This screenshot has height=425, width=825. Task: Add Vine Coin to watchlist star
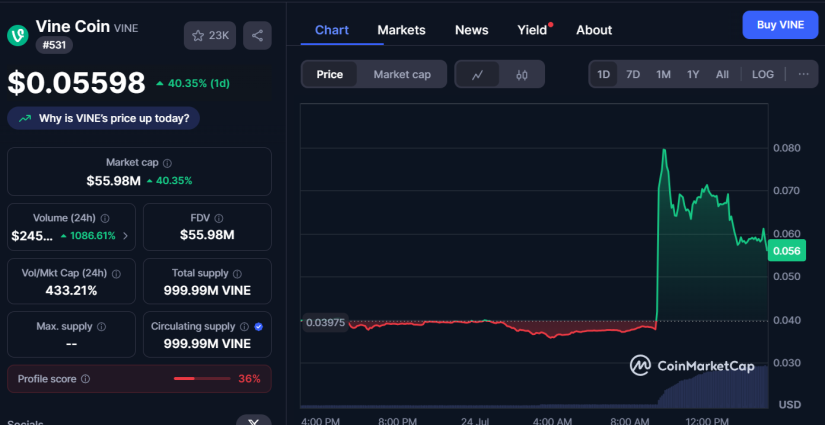209,36
